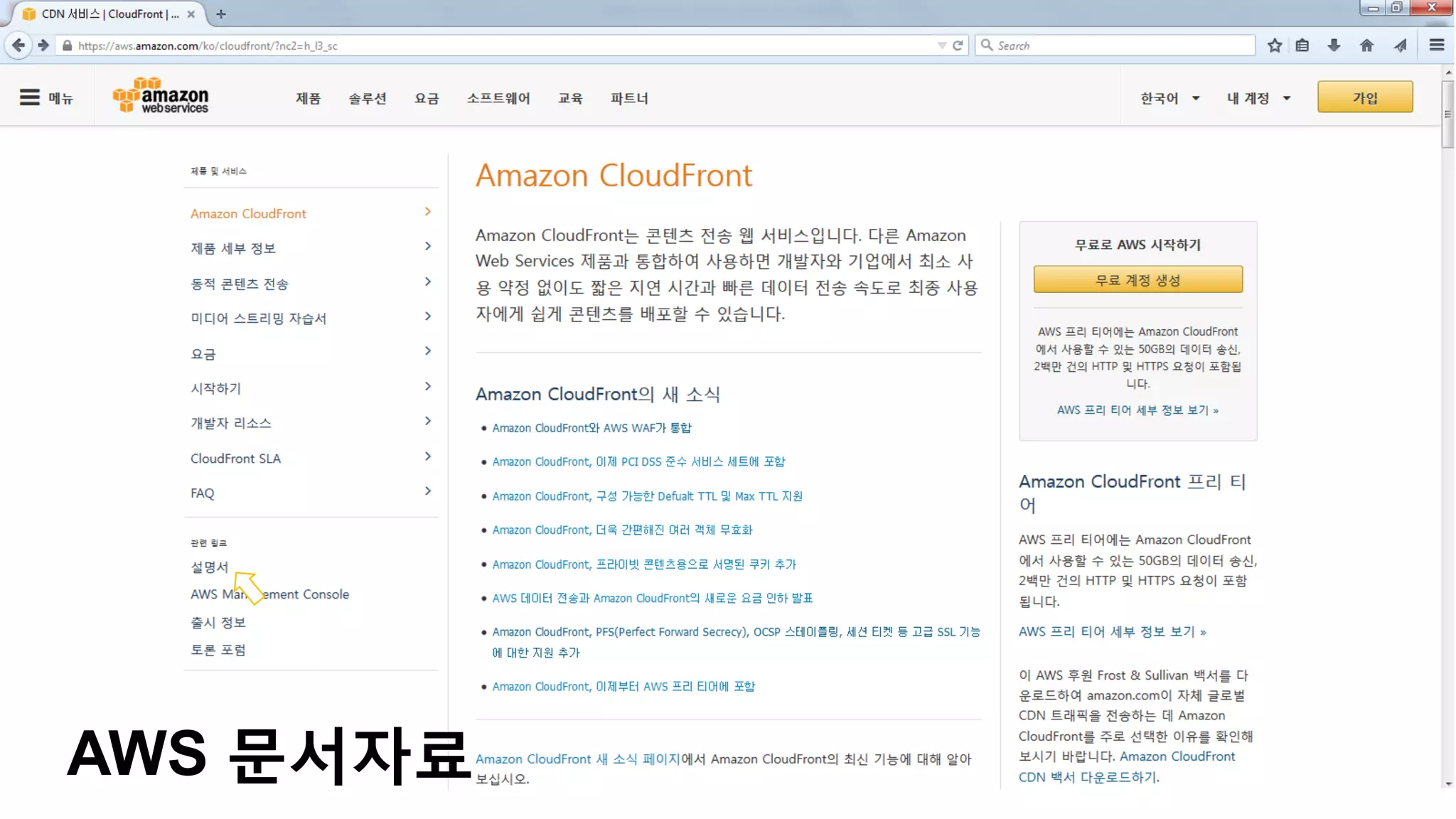Click the page vertical scrollbar thumb
This screenshot has height=819, width=1456.
1448,114
